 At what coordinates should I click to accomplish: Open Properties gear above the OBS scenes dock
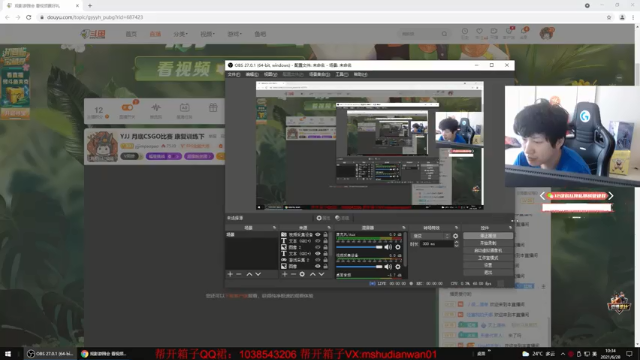(x=323, y=218)
